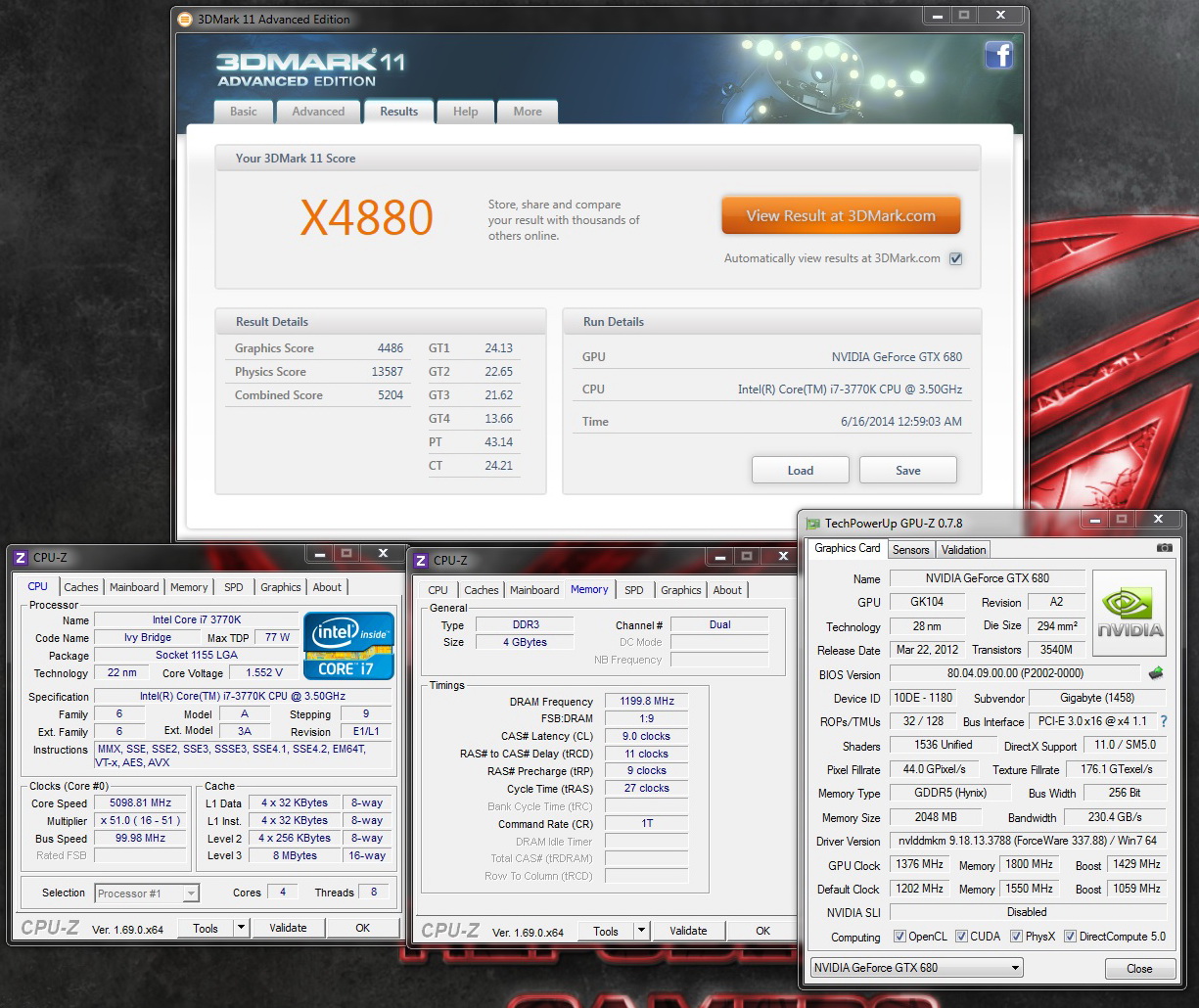
Task: Click the Core Voltage 1.552 V value
Action: click(264, 672)
